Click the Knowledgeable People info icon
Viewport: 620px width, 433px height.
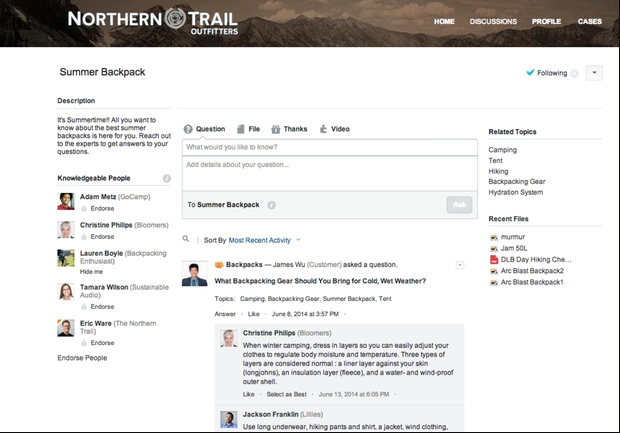[x=167, y=178]
